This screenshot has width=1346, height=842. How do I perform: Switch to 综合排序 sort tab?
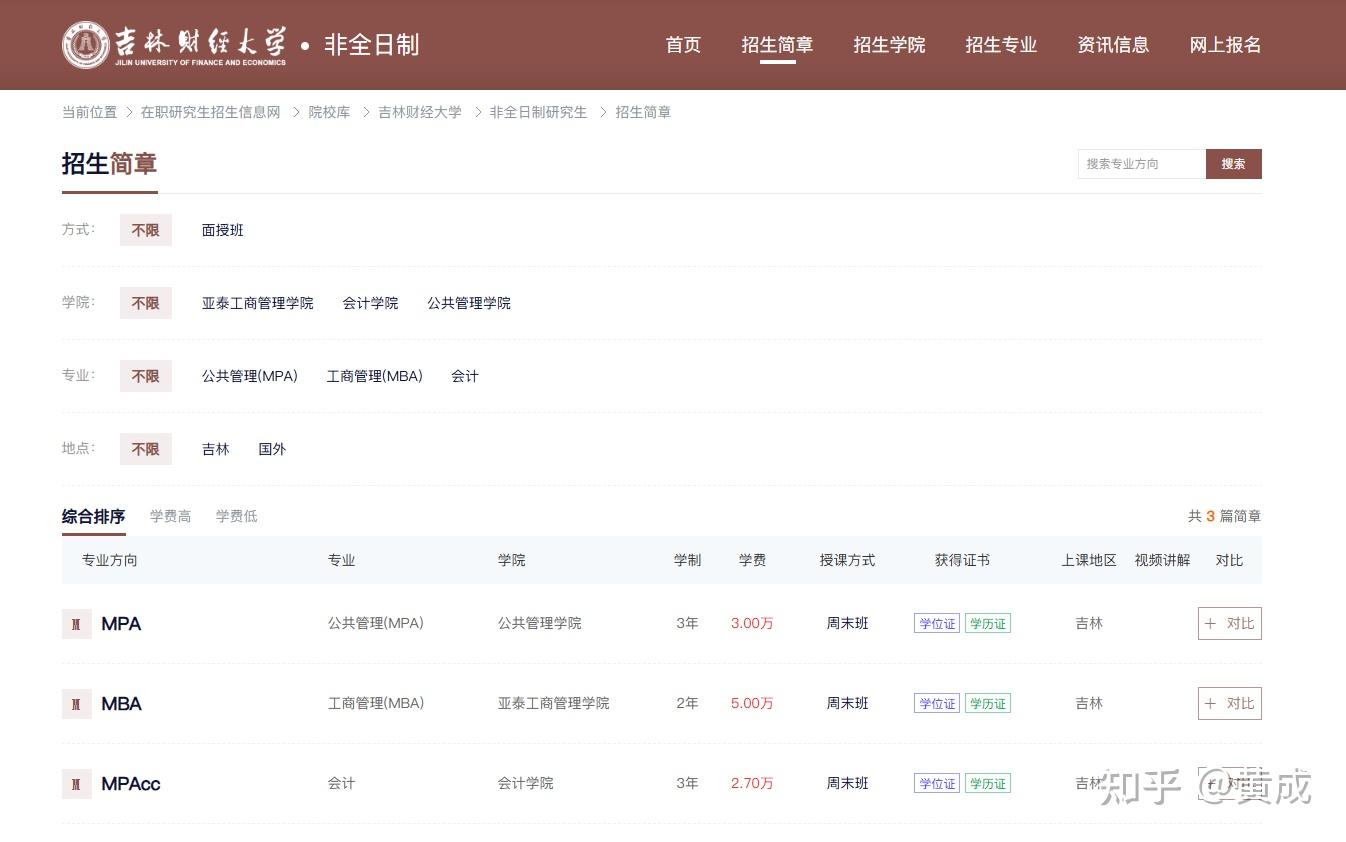pos(94,517)
